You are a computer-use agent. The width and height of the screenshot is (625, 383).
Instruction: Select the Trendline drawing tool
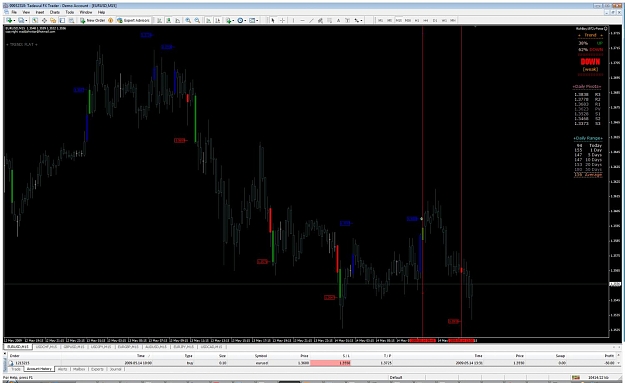pyautogui.click(x=311, y=20)
